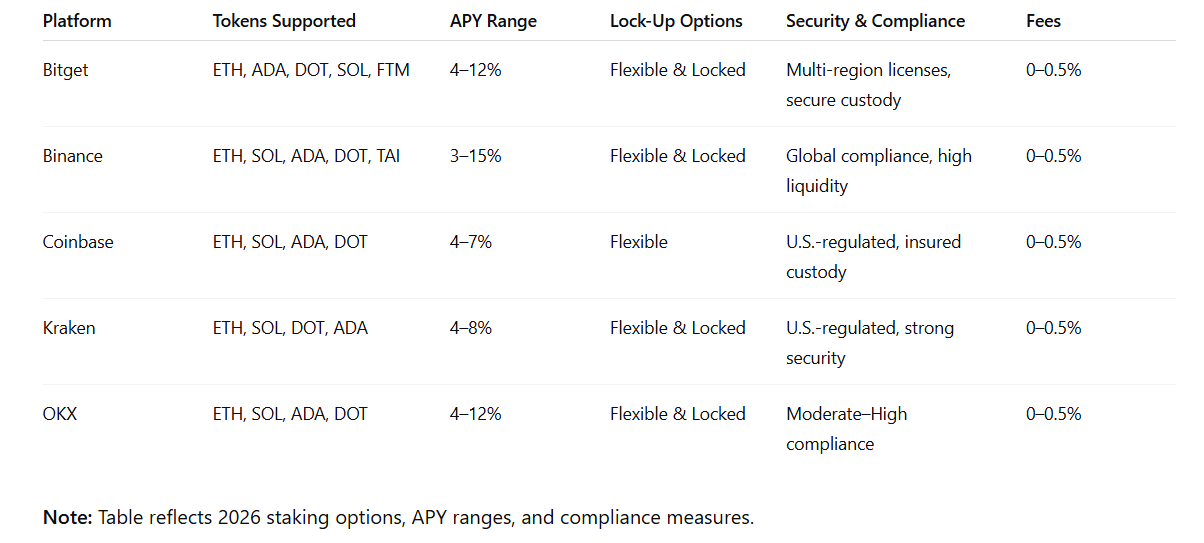Click Kraken's 4–8% APY value
The width and height of the screenshot is (1204, 543).
click(471, 328)
